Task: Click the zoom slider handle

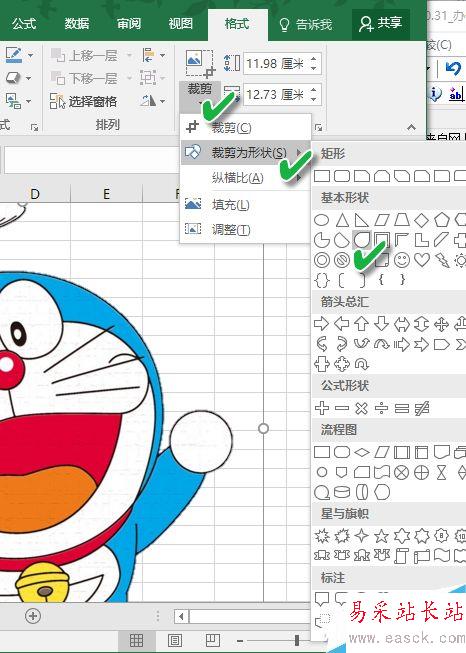Action: [297, 640]
